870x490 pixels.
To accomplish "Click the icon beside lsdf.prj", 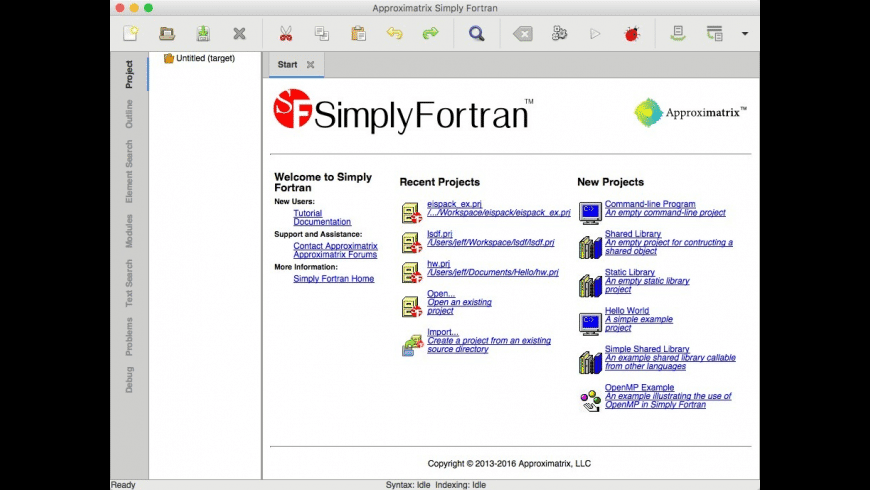I will [x=412, y=243].
